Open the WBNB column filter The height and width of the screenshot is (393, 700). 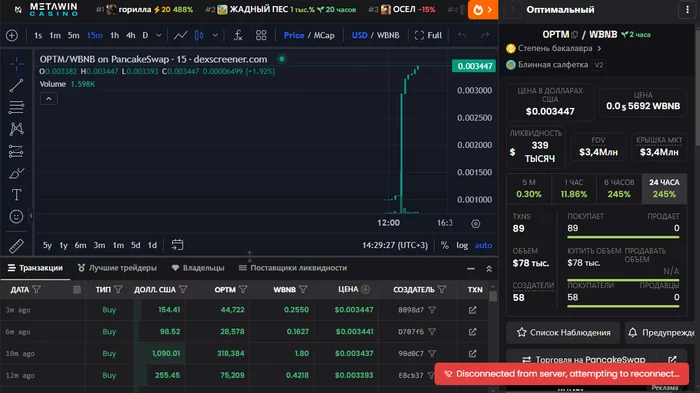(303, 290)
